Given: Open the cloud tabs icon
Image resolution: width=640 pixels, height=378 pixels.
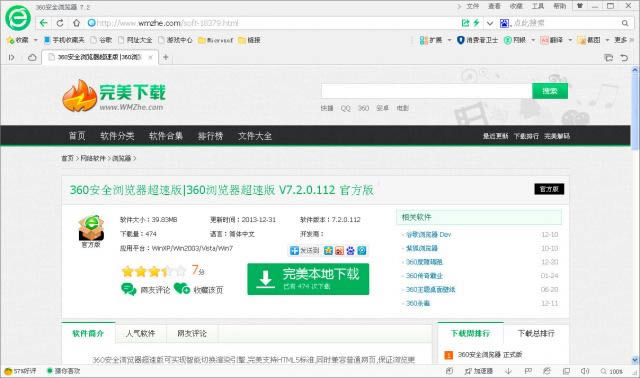Looking at the screenshot, I should pyautogui.click(x=32, y=58).
